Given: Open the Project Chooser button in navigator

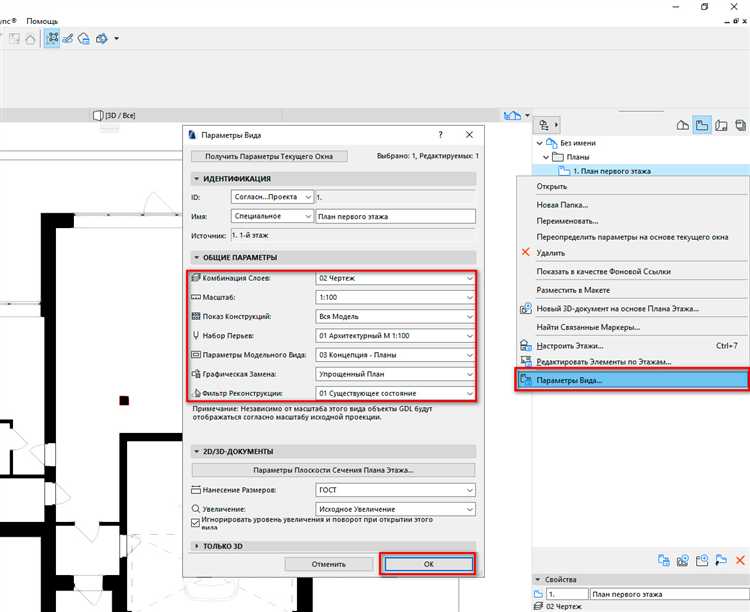Looking at the screenshot, I should click(x=548, y=125).
